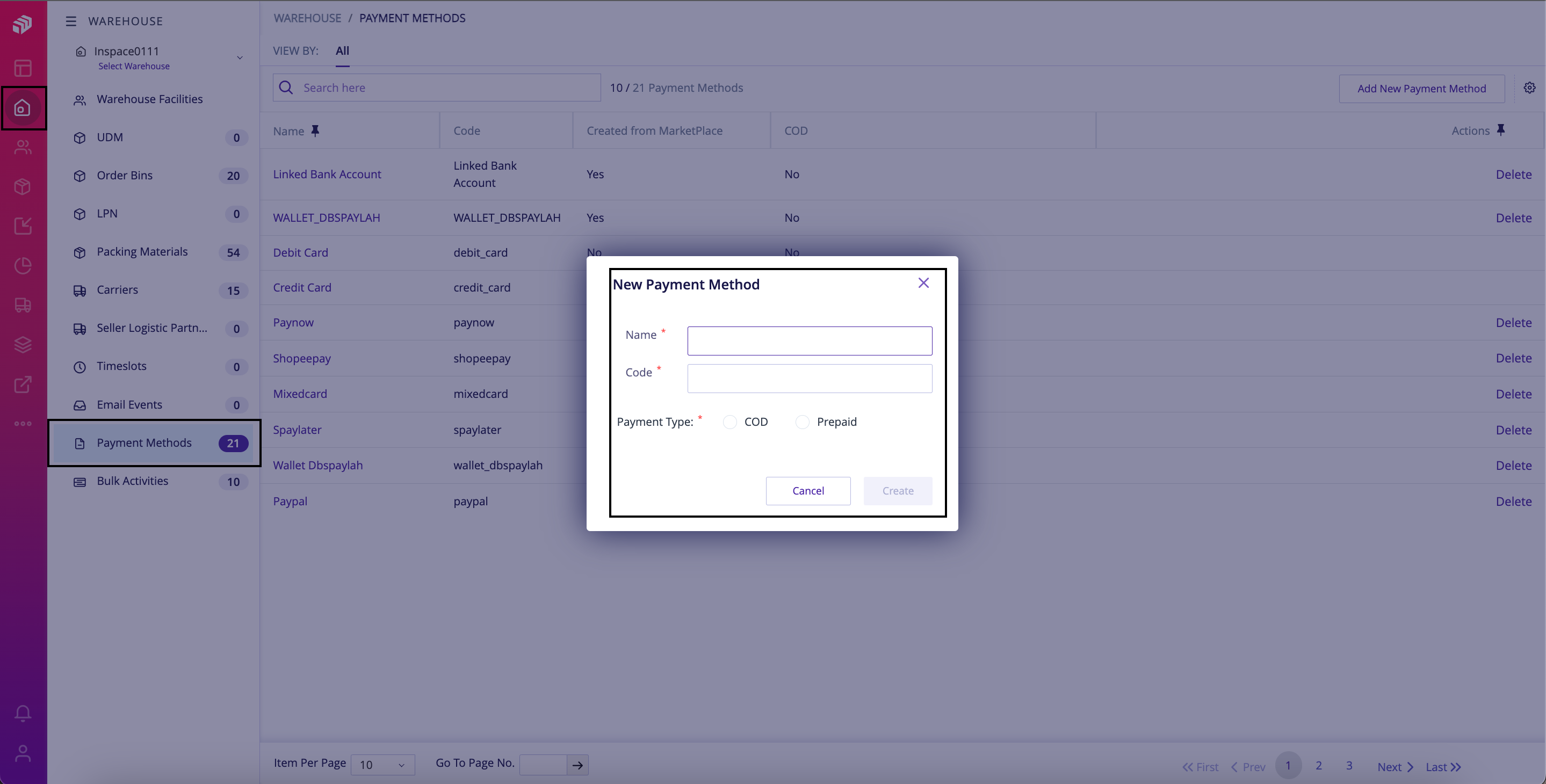Delete the Spaylater payment method

tap(1514, 430)
